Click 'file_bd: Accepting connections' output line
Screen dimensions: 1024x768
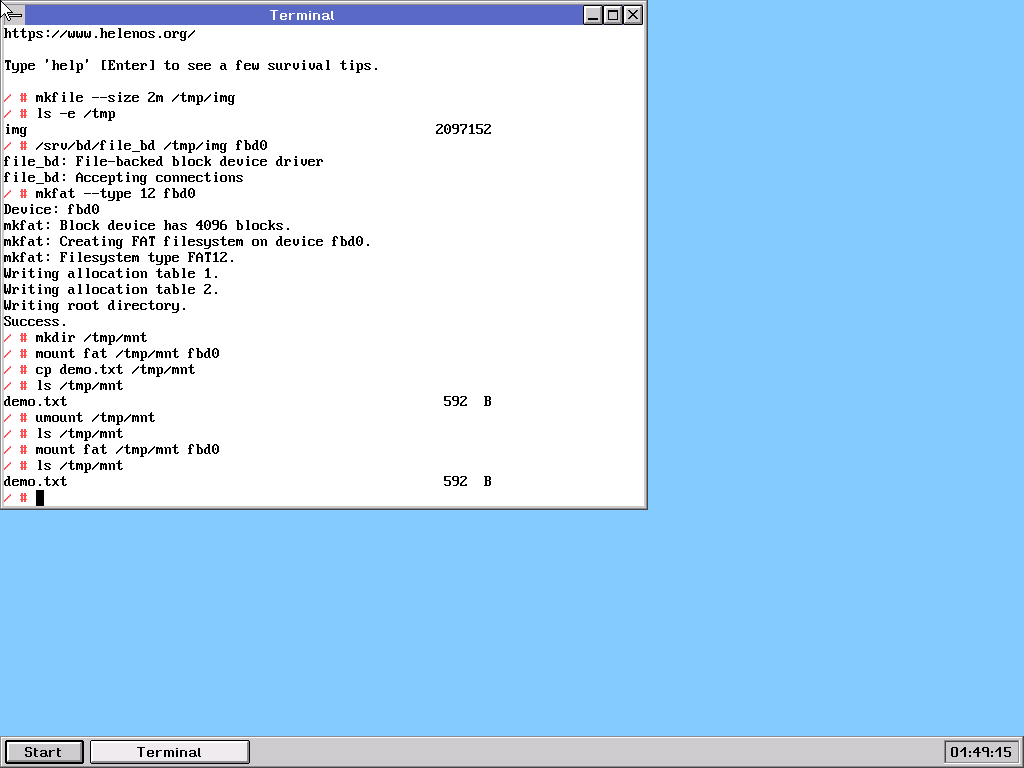pos(123,178)
